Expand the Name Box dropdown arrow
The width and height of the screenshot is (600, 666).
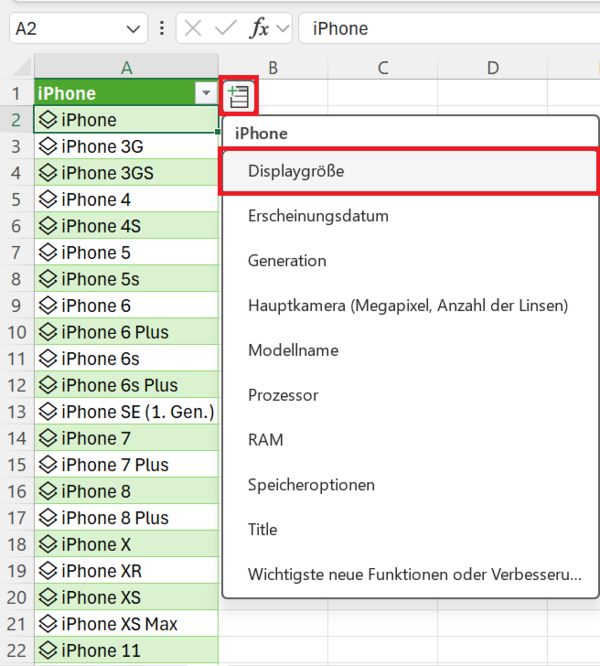tap(133, 28)
